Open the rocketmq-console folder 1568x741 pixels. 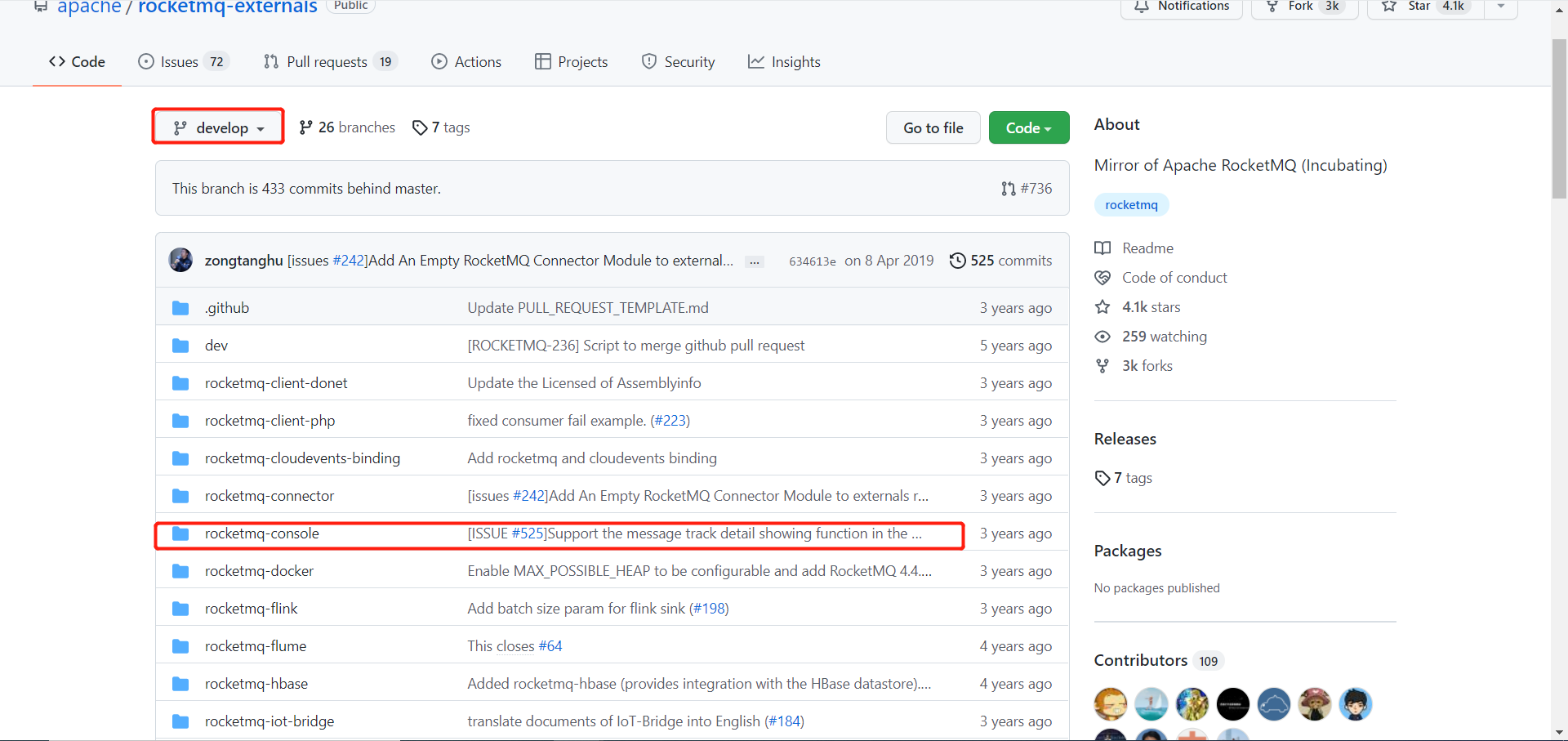click(x=262, y=533)
